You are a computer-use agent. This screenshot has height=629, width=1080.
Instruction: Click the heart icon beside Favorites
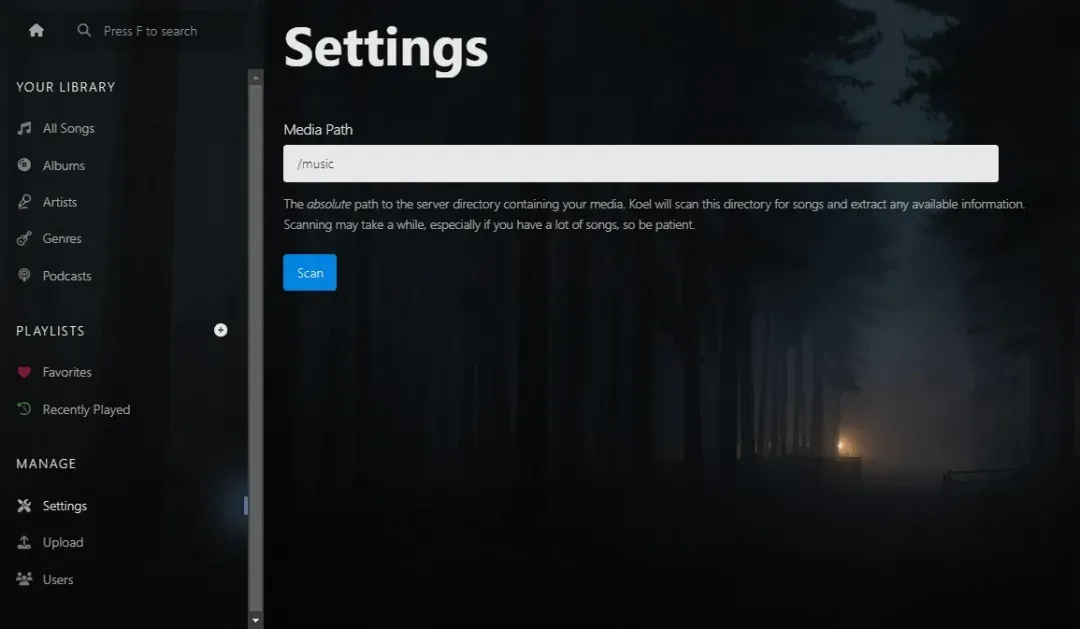pyautogui.click(x=24, y=372)
